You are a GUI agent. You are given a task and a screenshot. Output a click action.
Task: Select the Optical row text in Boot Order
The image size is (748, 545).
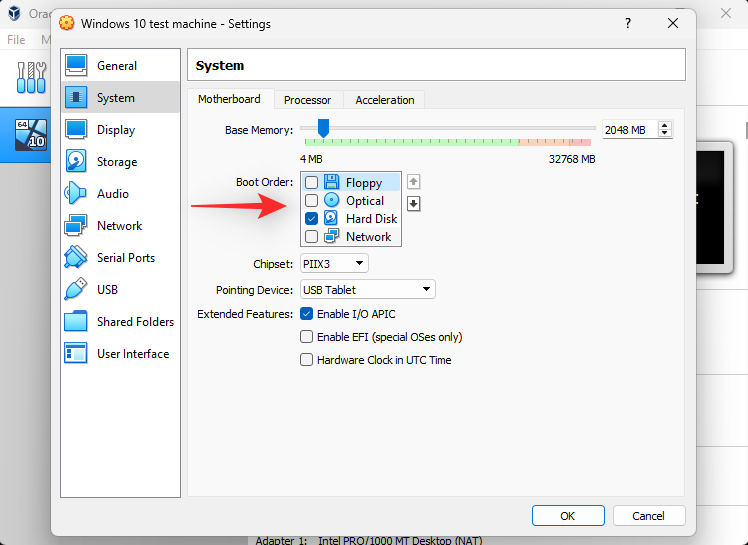pyautogui.click(x=365, y=200)
